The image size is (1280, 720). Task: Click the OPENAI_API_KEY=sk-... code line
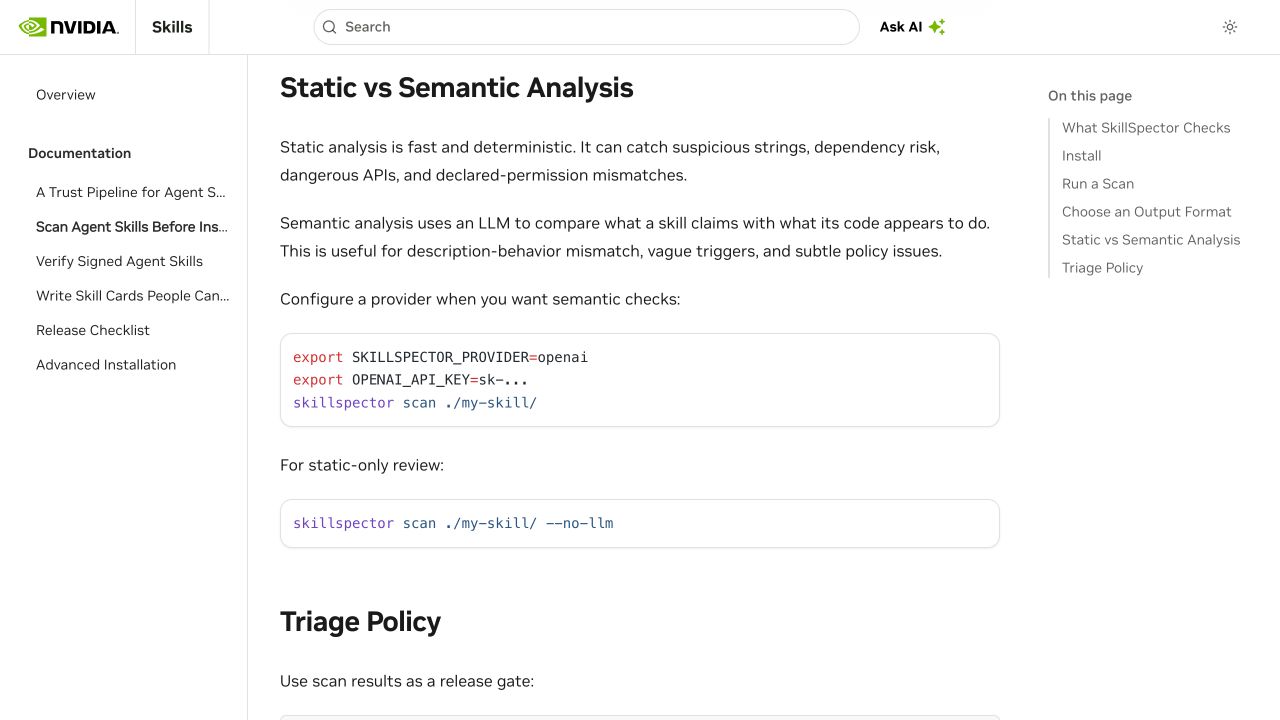click(x=410, y=380)
